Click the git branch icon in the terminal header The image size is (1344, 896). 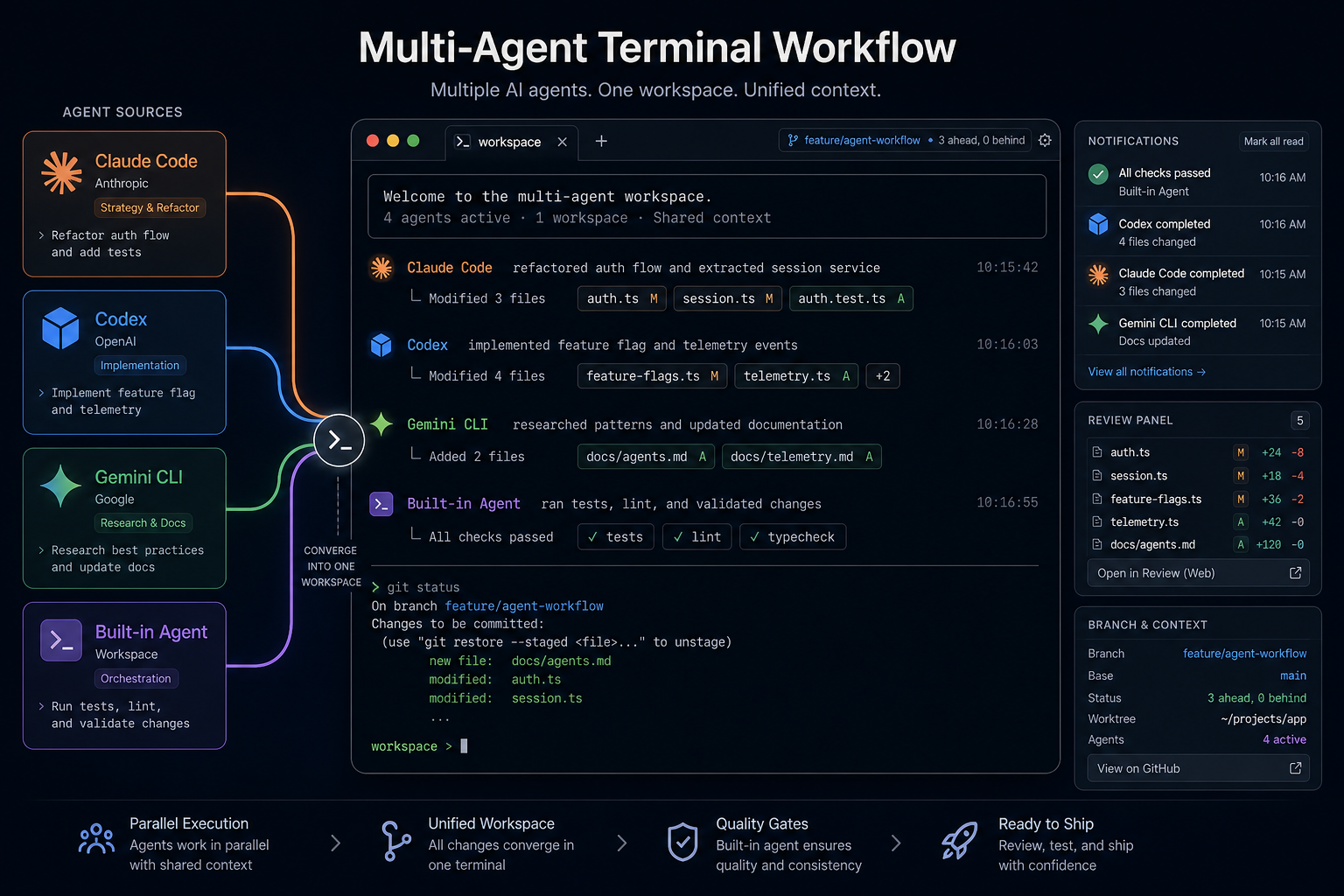[793, 140]
